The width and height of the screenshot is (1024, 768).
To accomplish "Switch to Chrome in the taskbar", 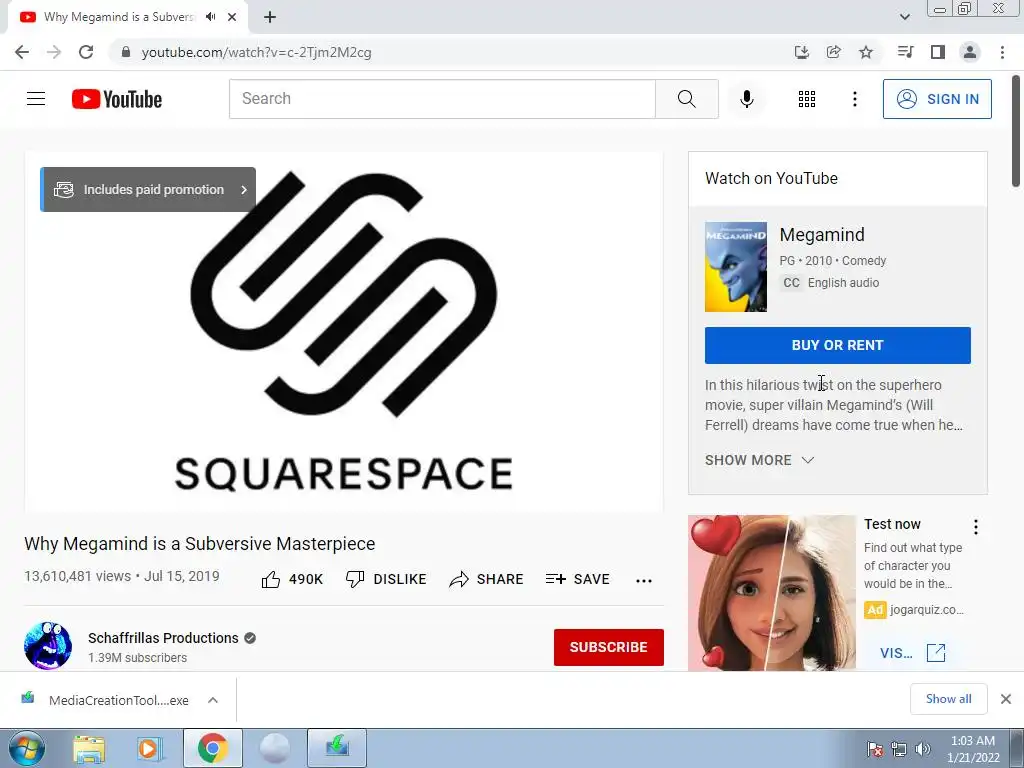I will point(212,748).
